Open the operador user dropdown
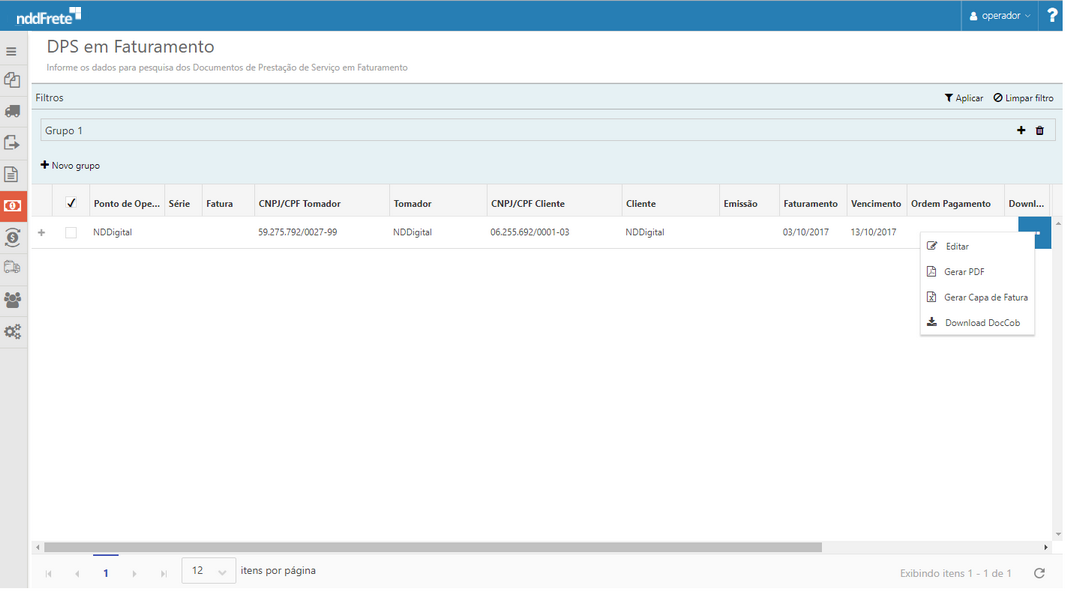1065x592 pixels. 1000,15
